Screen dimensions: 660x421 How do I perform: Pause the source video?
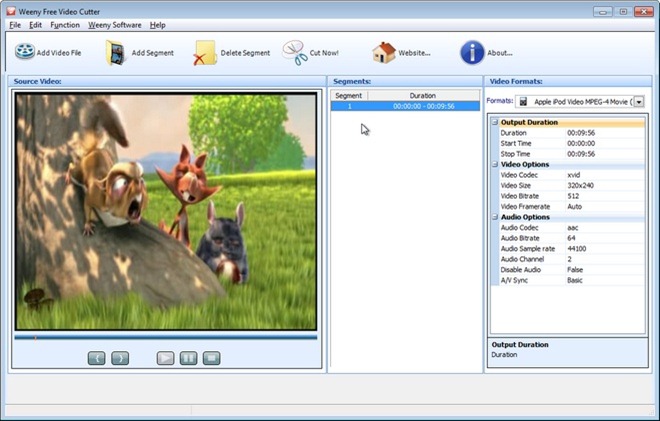(x=188, y=358)
